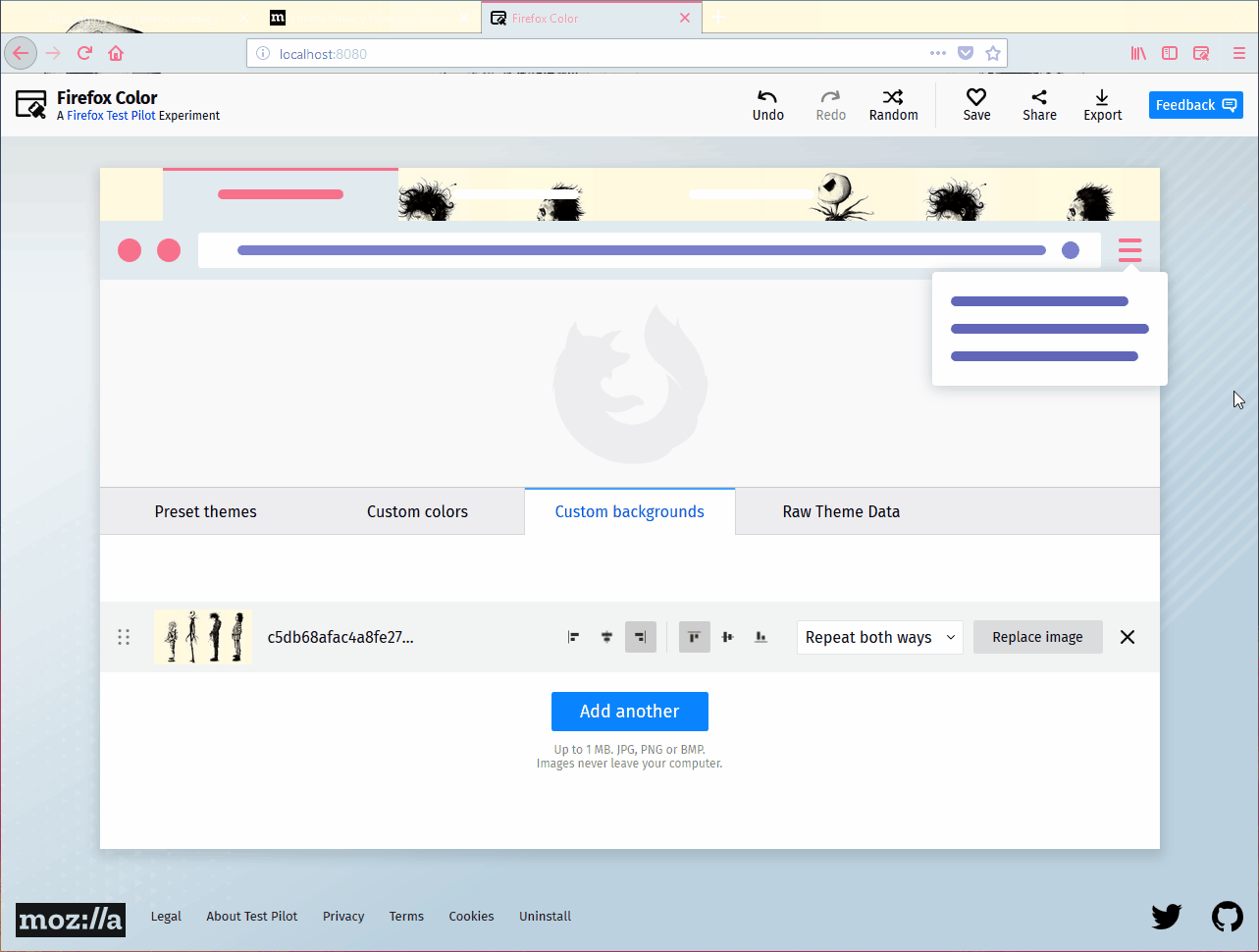This screenshot has height=952, width=1259.
Task: Click the Replace image button
Action: [x=1038, y=637]
